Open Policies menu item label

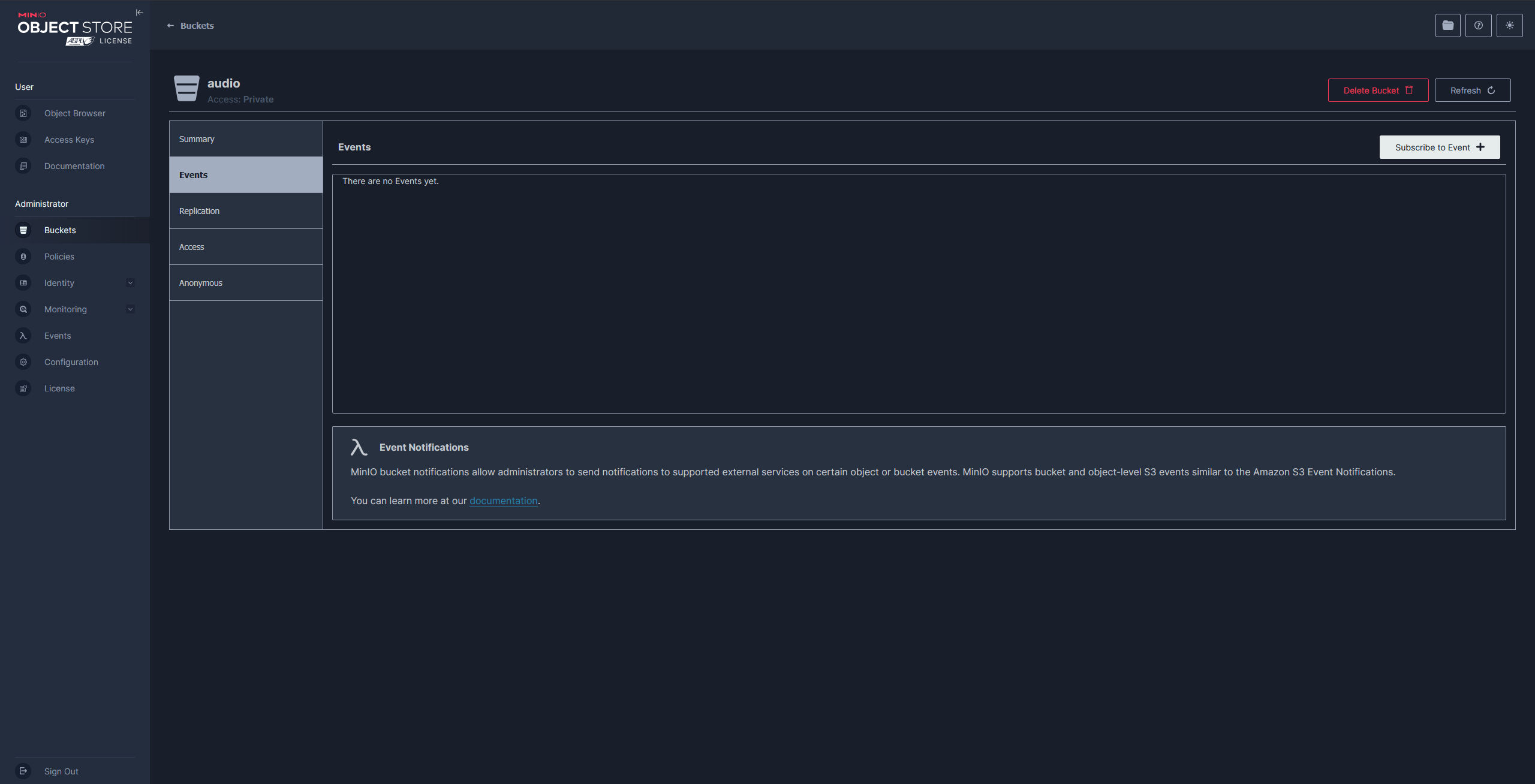click(x=59, y=257)
